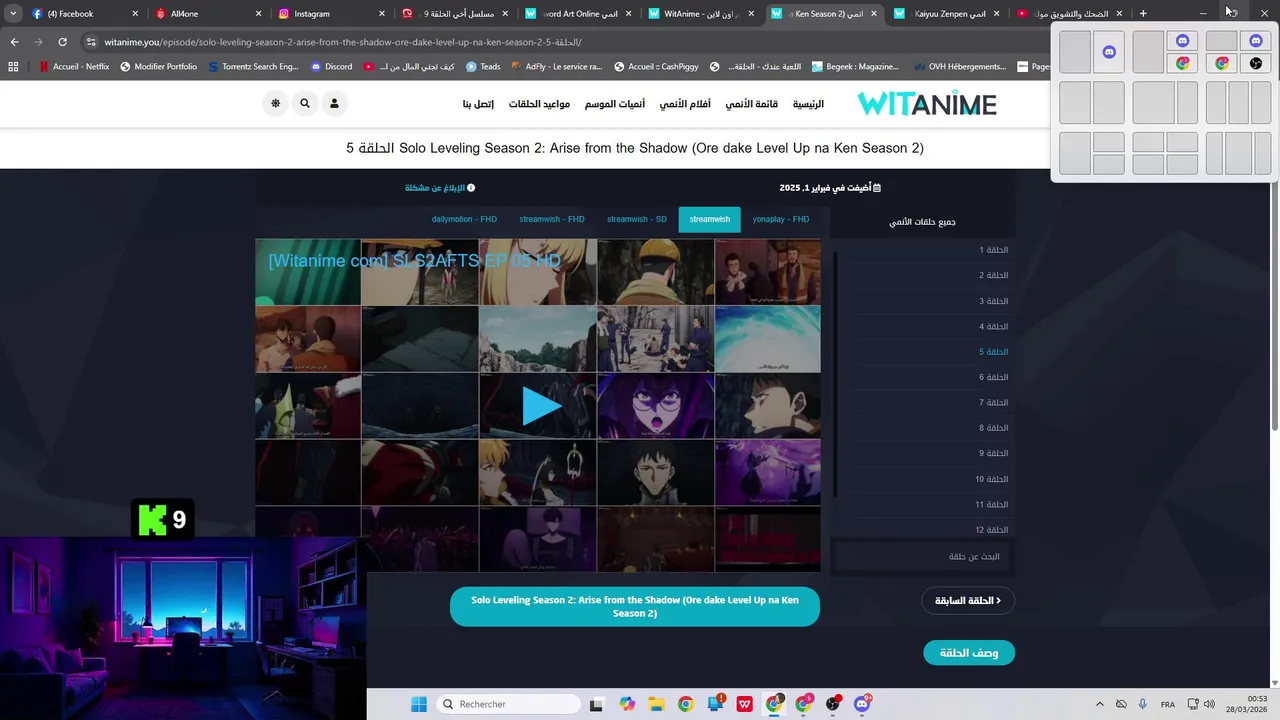Open the user account icon in header
The width and height of the screenshot is (1280, 720).
click(x=334, y=103)
